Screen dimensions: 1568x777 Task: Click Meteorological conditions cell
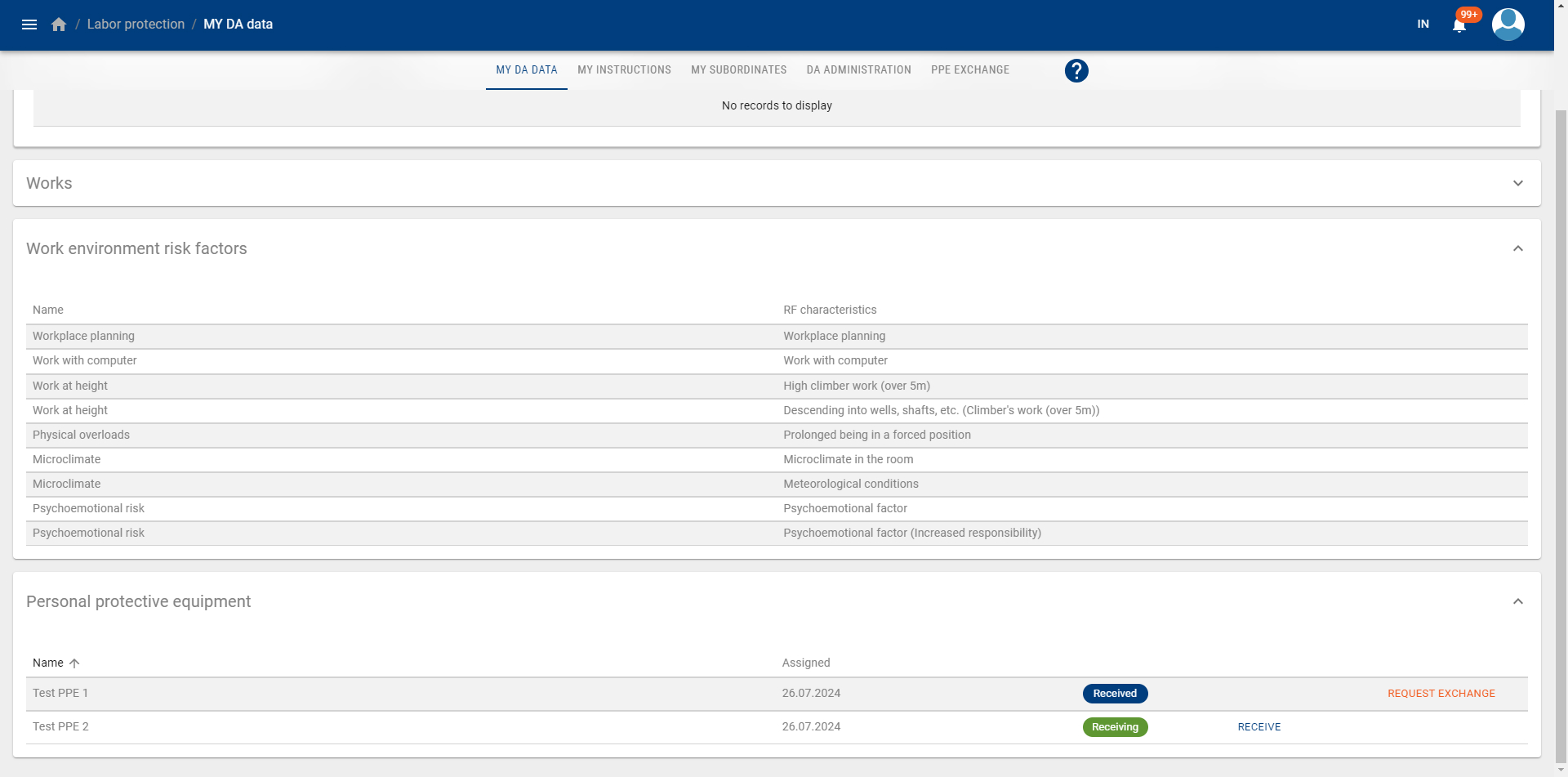click(851, 485)
